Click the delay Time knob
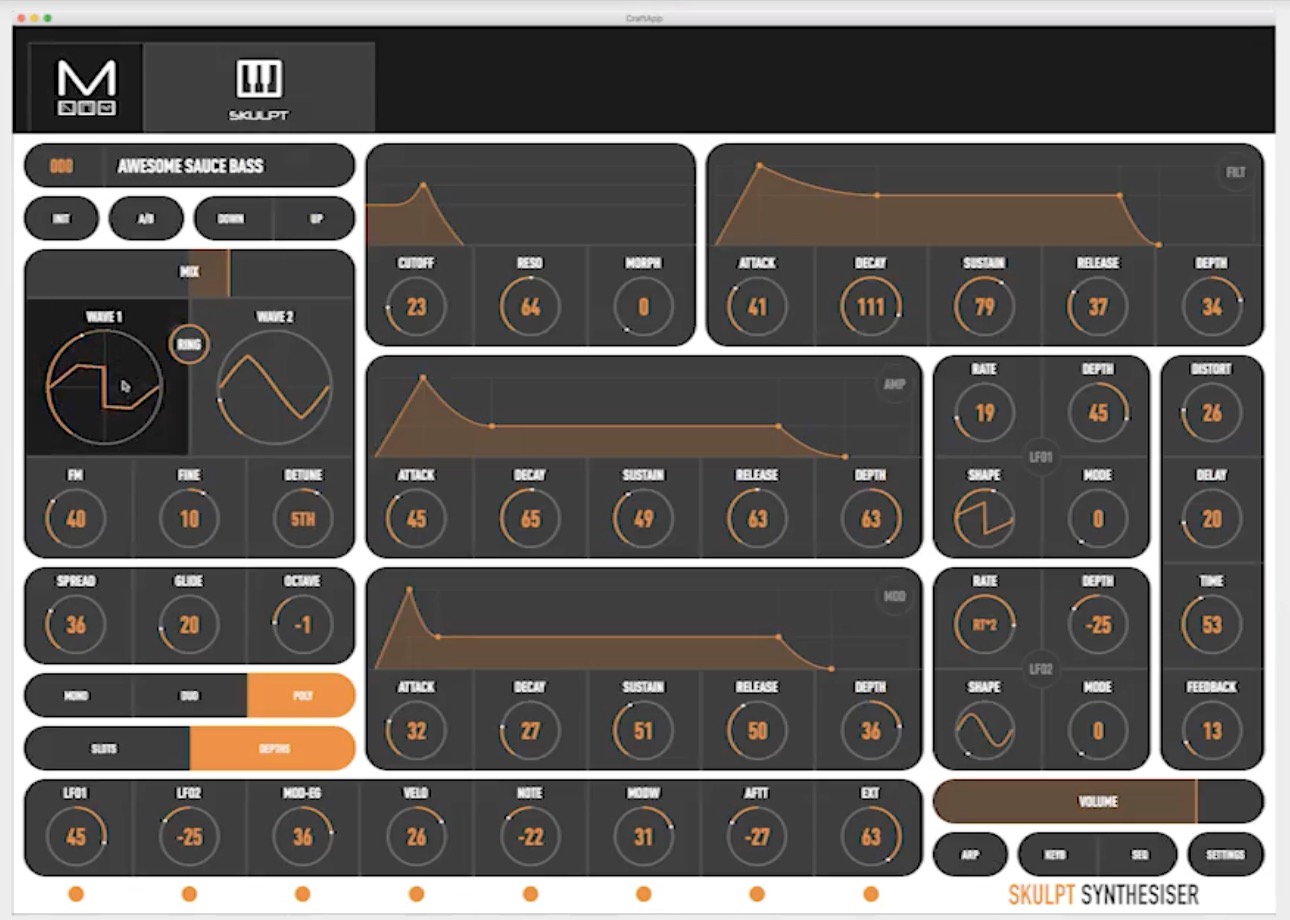This screenshot has height=920, width=1290. [x=1212, y=625]
